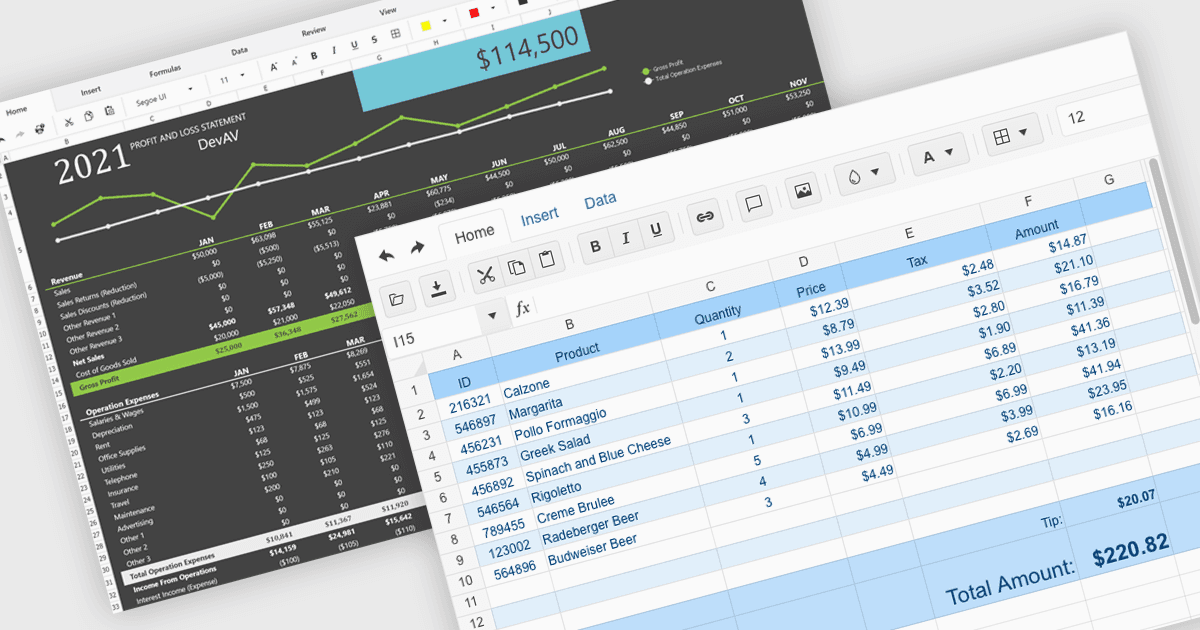
Task: Toggle Strikethrough in the dark spreadsheet toolbar
Action: (374, 39)
